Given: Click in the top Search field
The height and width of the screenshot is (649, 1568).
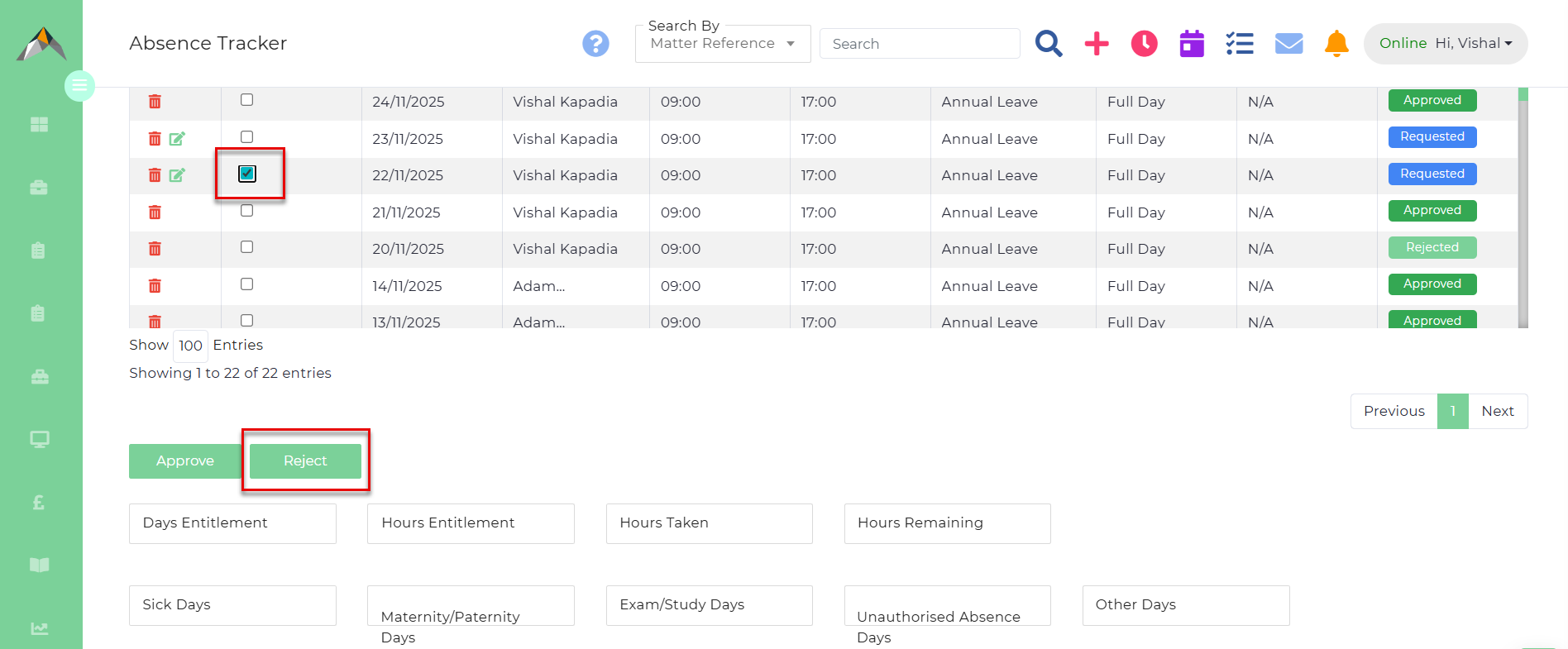Looking at the screenshot, I should point(920,44).
